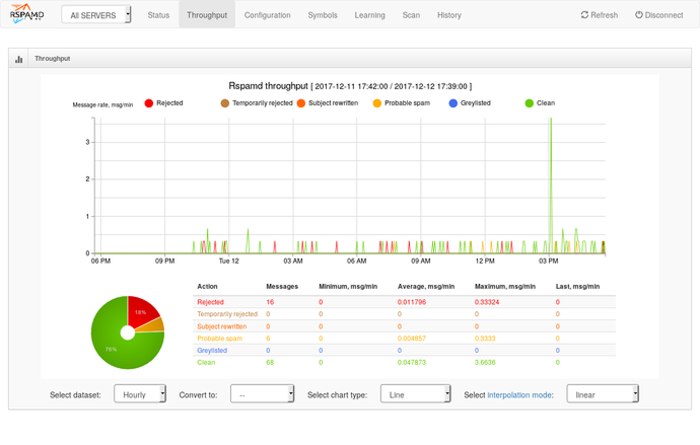The height and width of the screenshot is (445, 700).
Task: Click the Refresh icon button
Action: (586, 15)
